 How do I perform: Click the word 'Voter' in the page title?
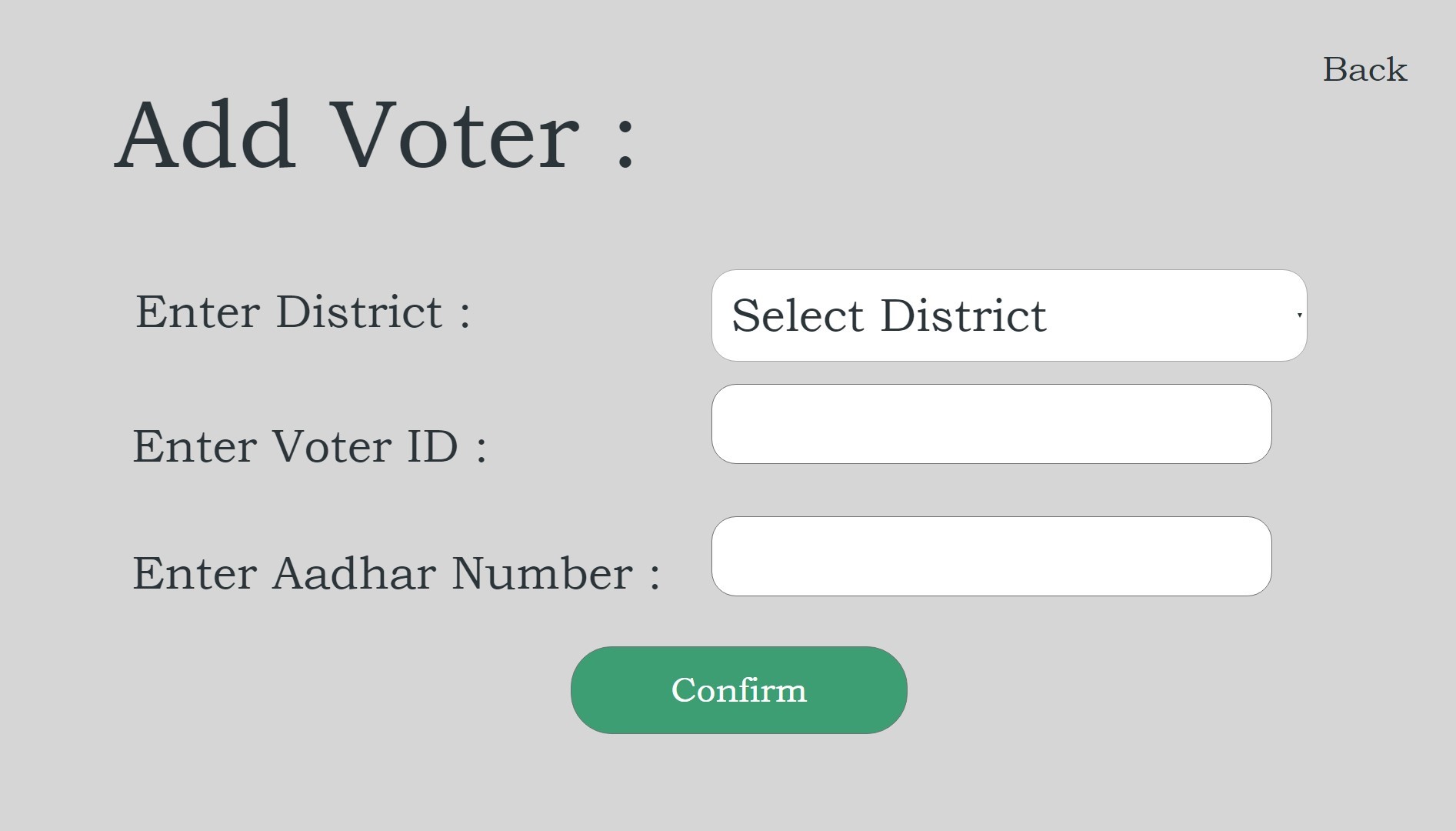[454, 135]
